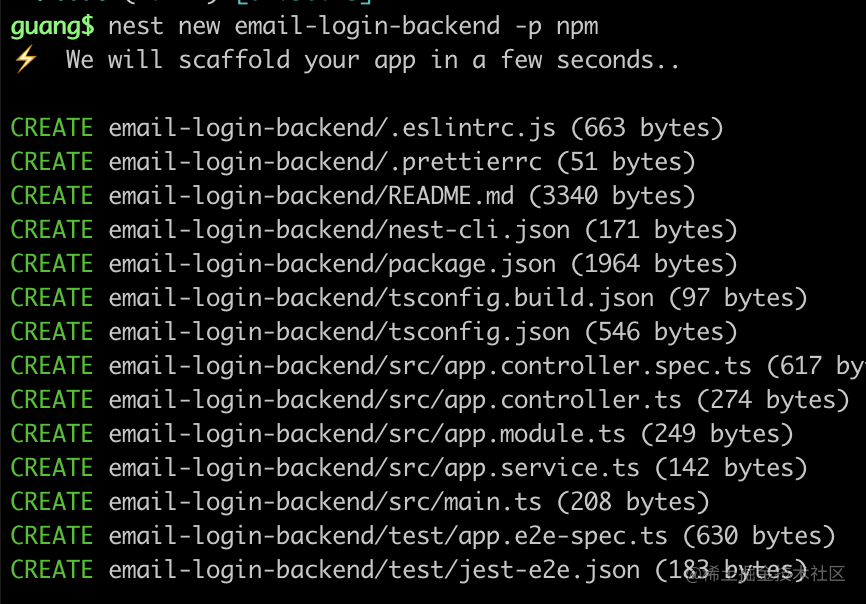The width and height of the screenshot is (866, 604).
Task: Click the test/app.e2e-spec.ts path
Action: pyautogui.click(x=381, y=536)
